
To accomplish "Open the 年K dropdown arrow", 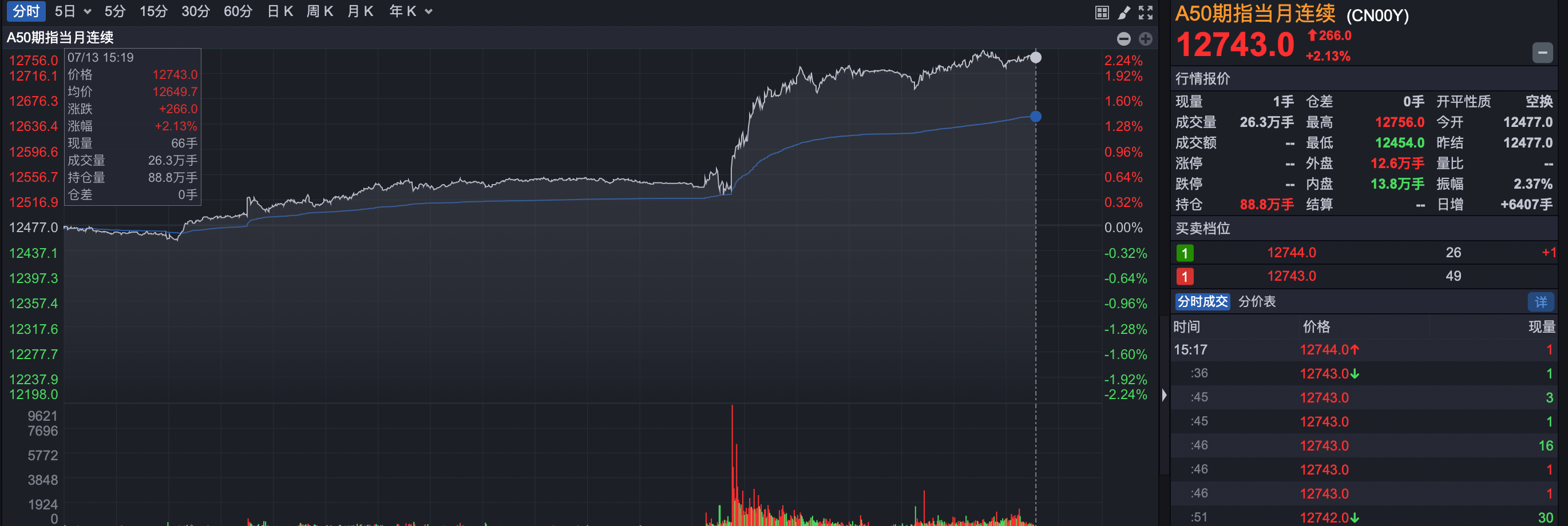I will pyautogui.click(x=429, y=11).
